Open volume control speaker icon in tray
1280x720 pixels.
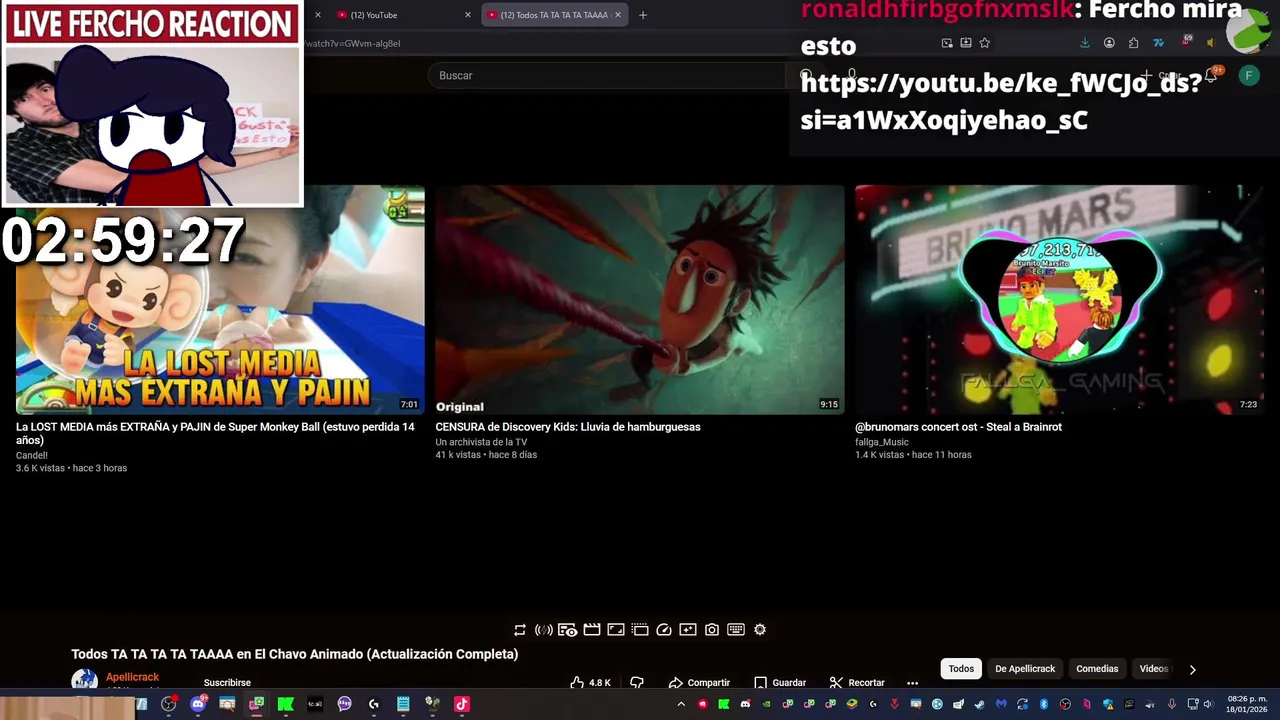click(x=1208, y=704)
